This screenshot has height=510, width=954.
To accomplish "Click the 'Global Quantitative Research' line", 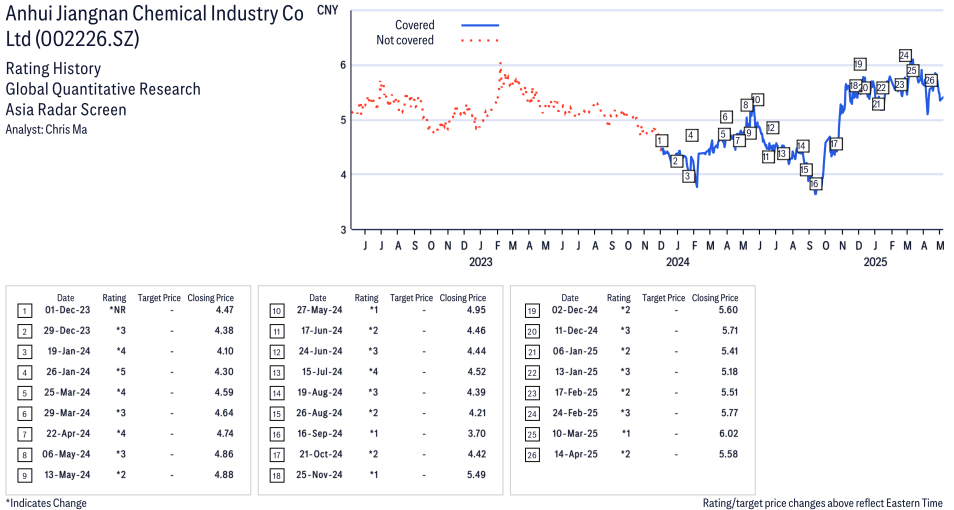I will 103,89.
